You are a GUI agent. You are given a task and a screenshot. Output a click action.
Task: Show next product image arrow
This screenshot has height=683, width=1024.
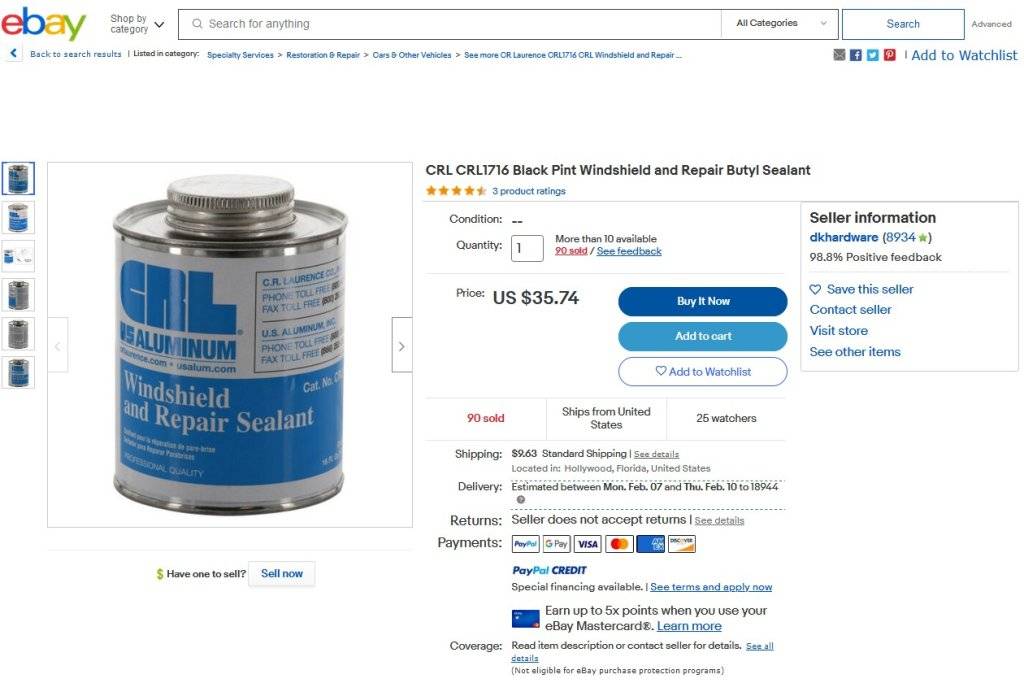point(402,345)
